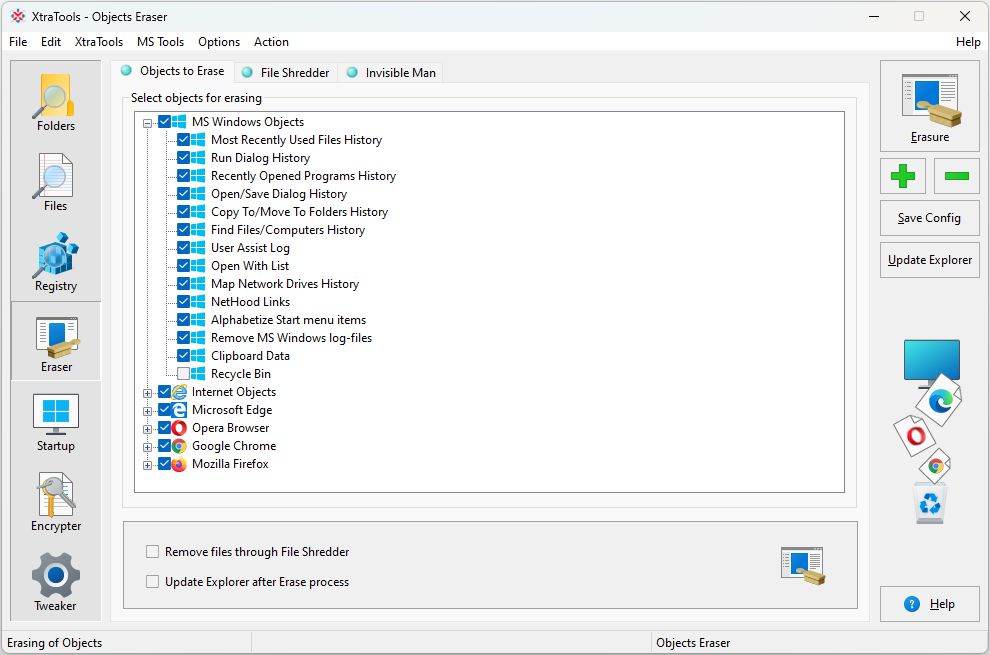Viewport: 990px width, 655px height.
Task: Click the green plus add button
Action: coord(902,176)
